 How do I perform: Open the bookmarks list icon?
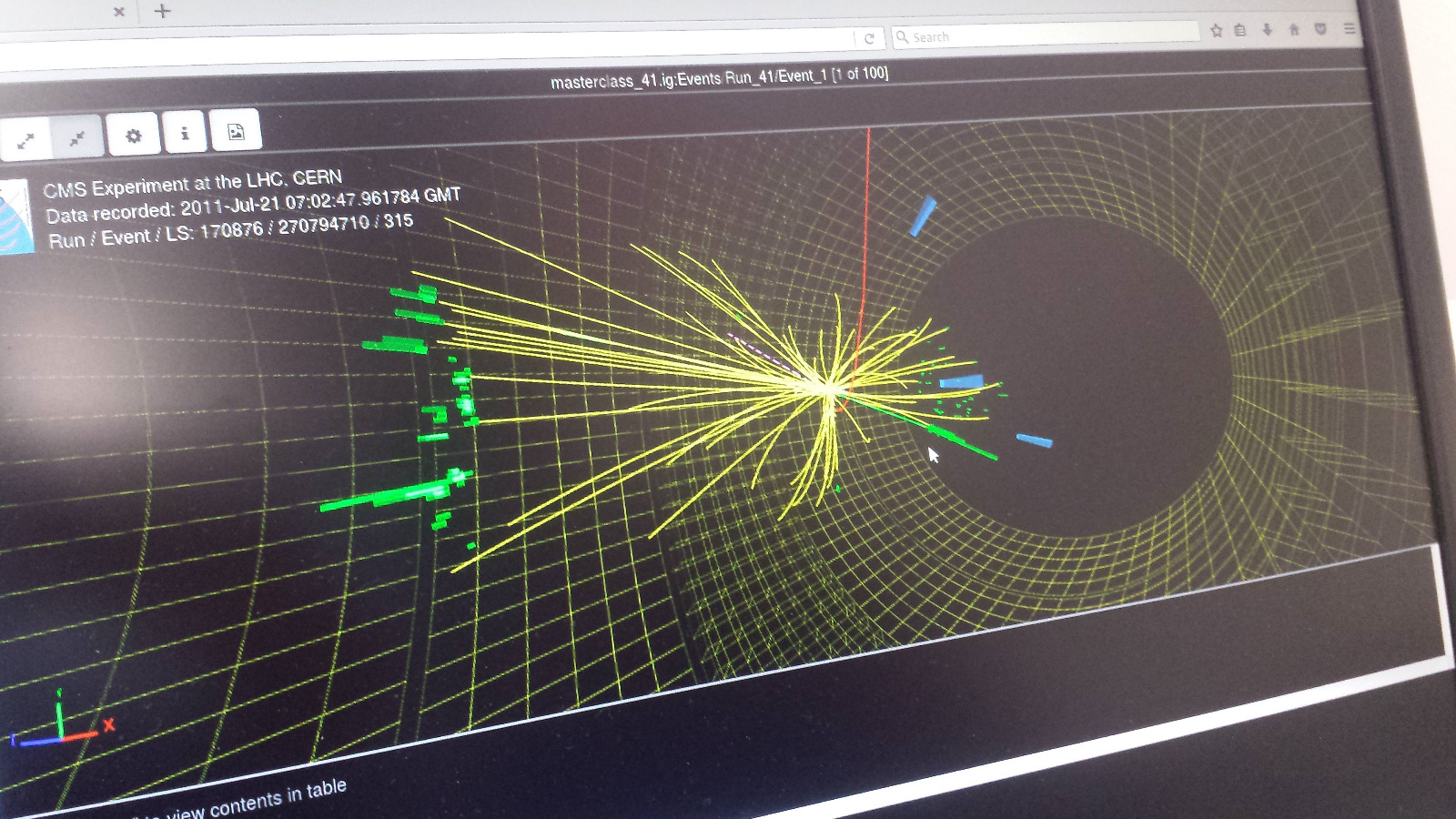click(1239, 30)
